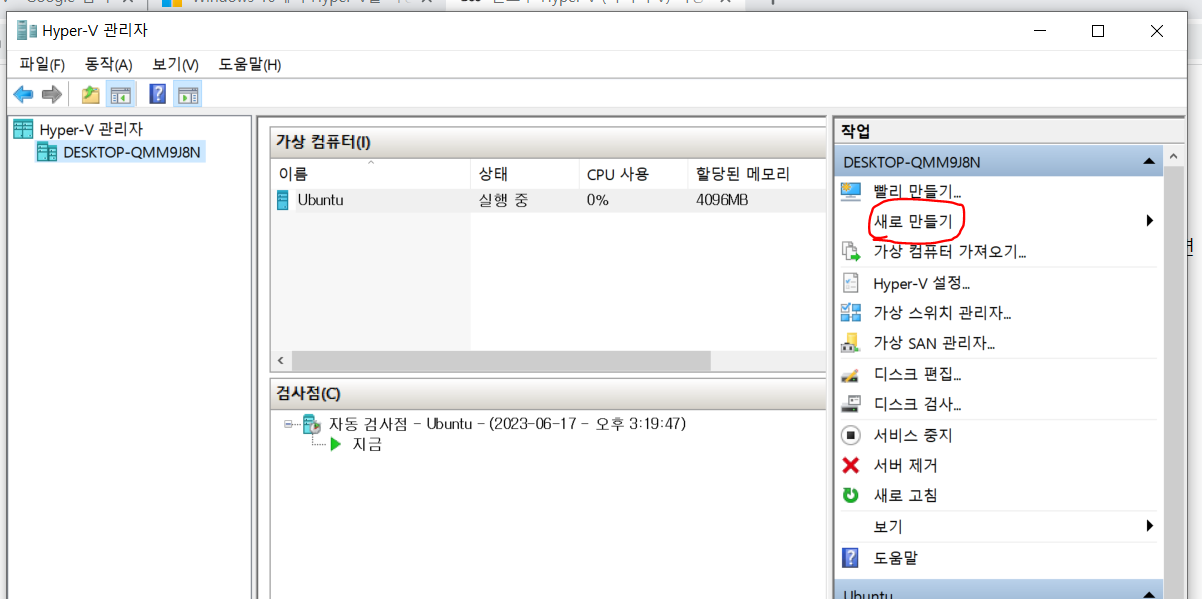The width and height of the screenshot is (1202, 599).
Task: Click the VM list horizontal scrollbar thumb
Action: (x=501, y=360)
